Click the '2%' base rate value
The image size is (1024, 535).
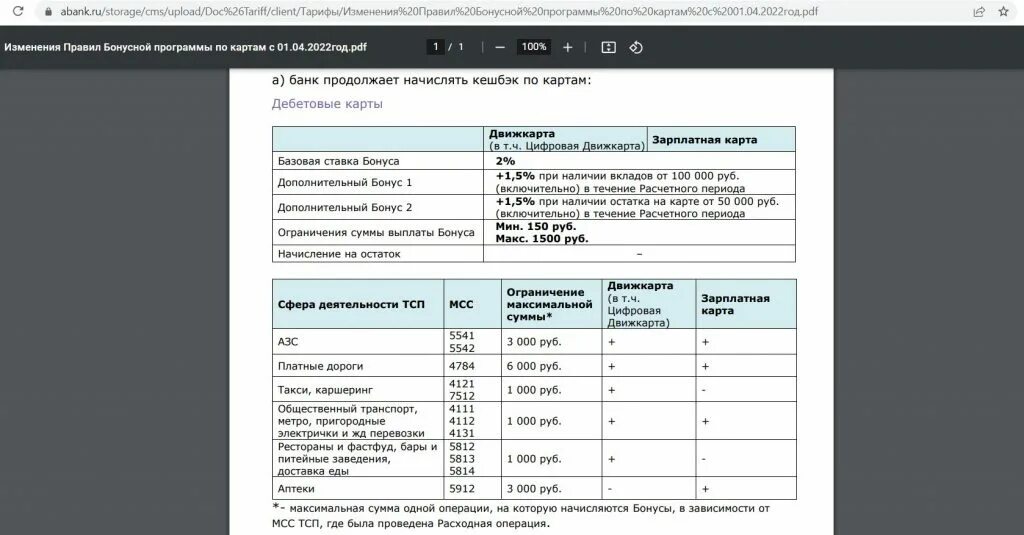coord(505,161)
